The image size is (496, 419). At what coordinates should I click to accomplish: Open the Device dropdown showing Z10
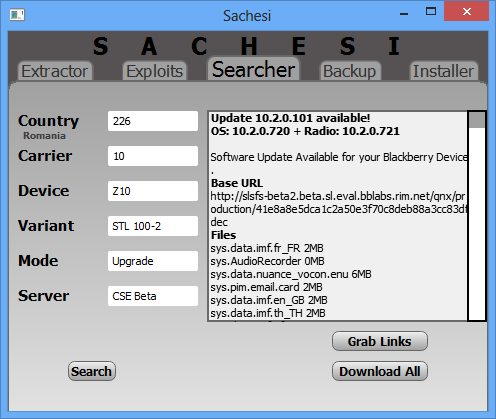[x=153, y=191]
